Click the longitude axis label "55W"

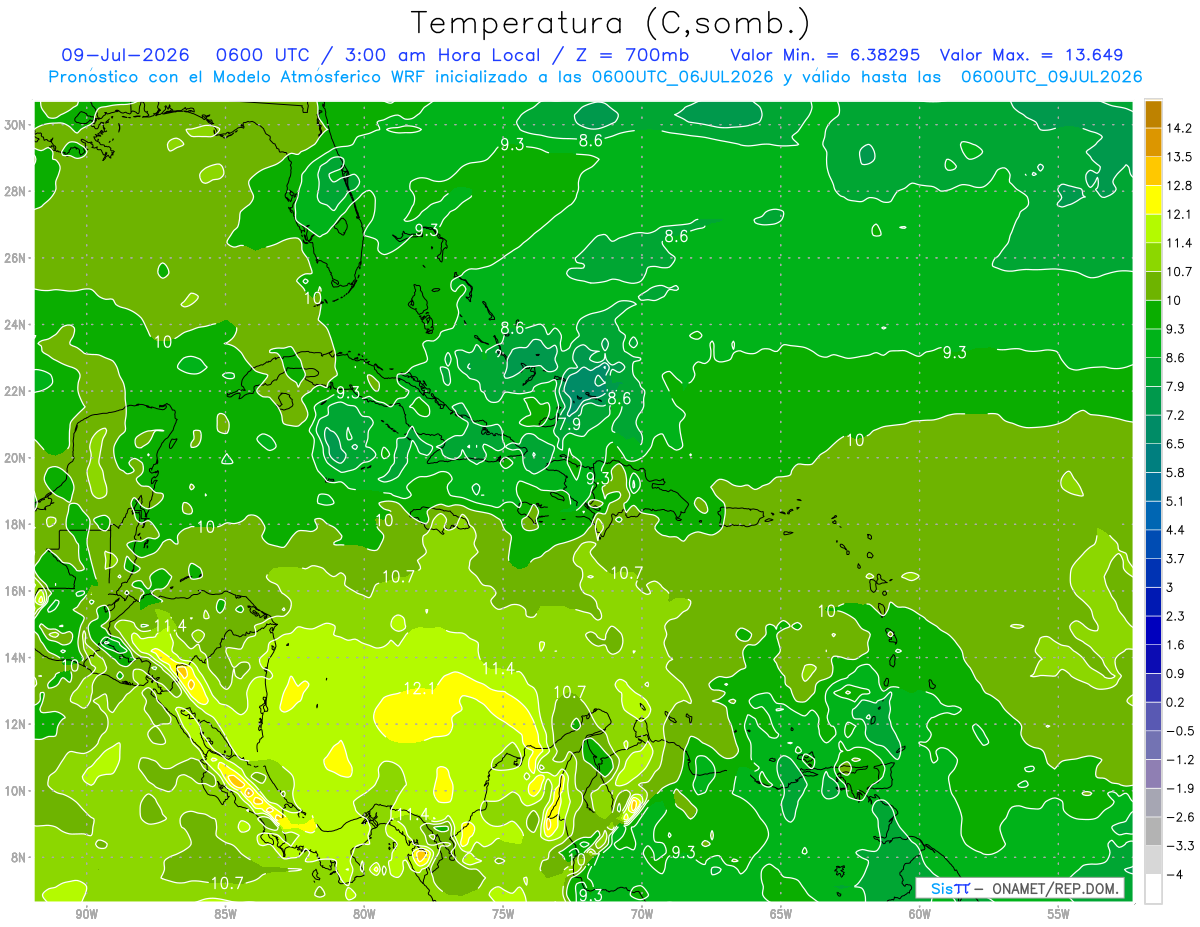(1059, 914)
